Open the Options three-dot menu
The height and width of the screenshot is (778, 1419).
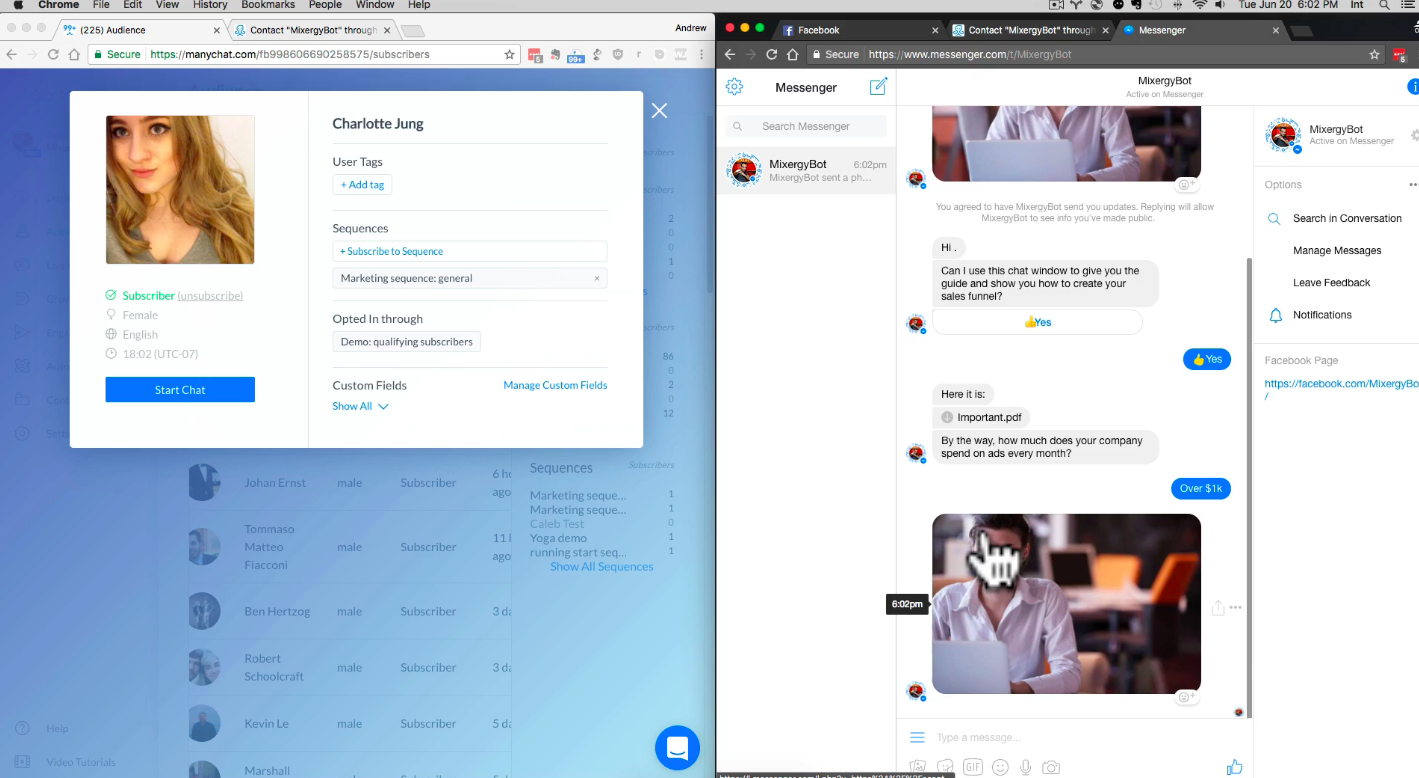point(1413,185)
